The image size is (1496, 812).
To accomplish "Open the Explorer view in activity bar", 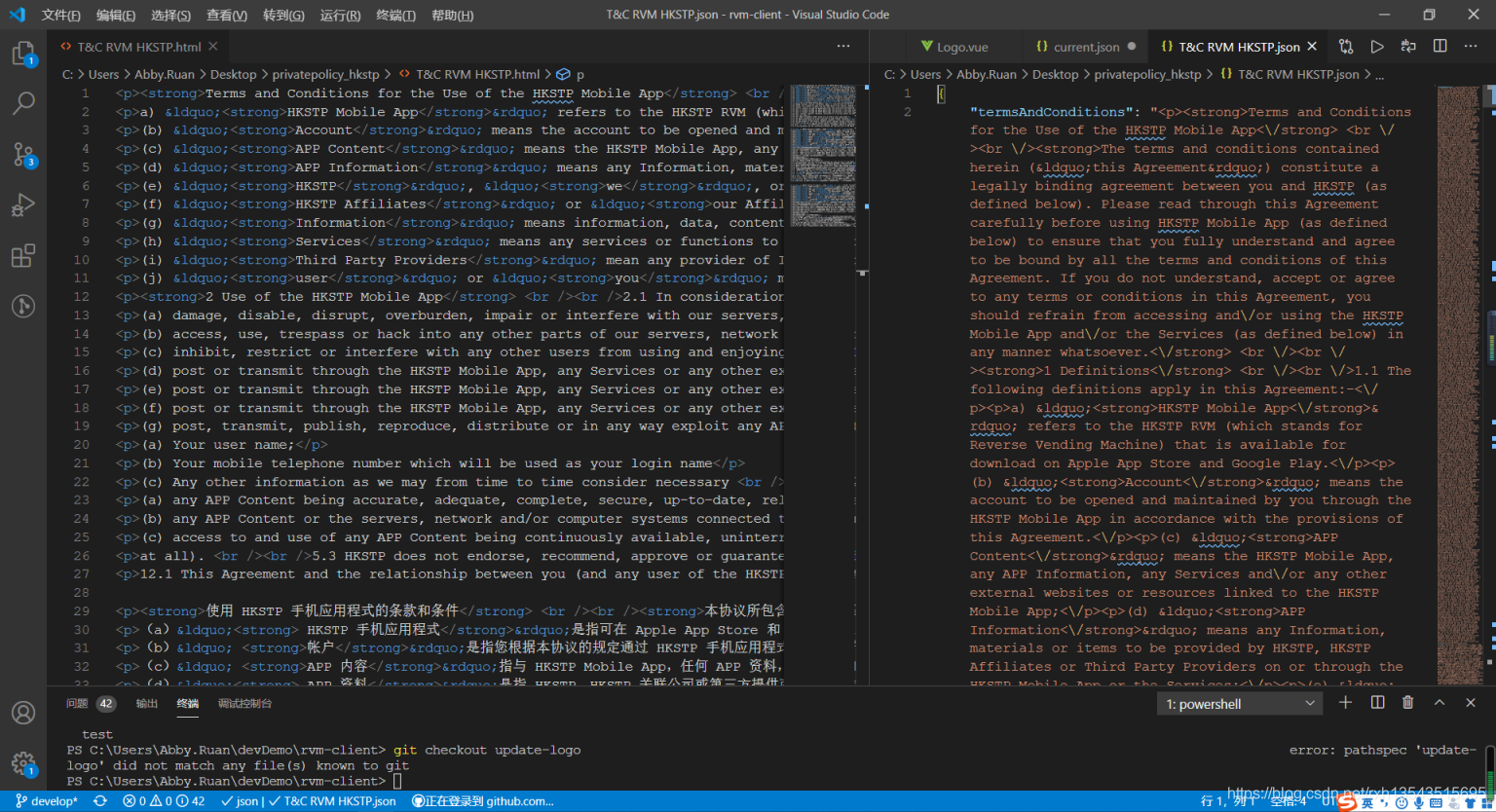I will (23, 54).
